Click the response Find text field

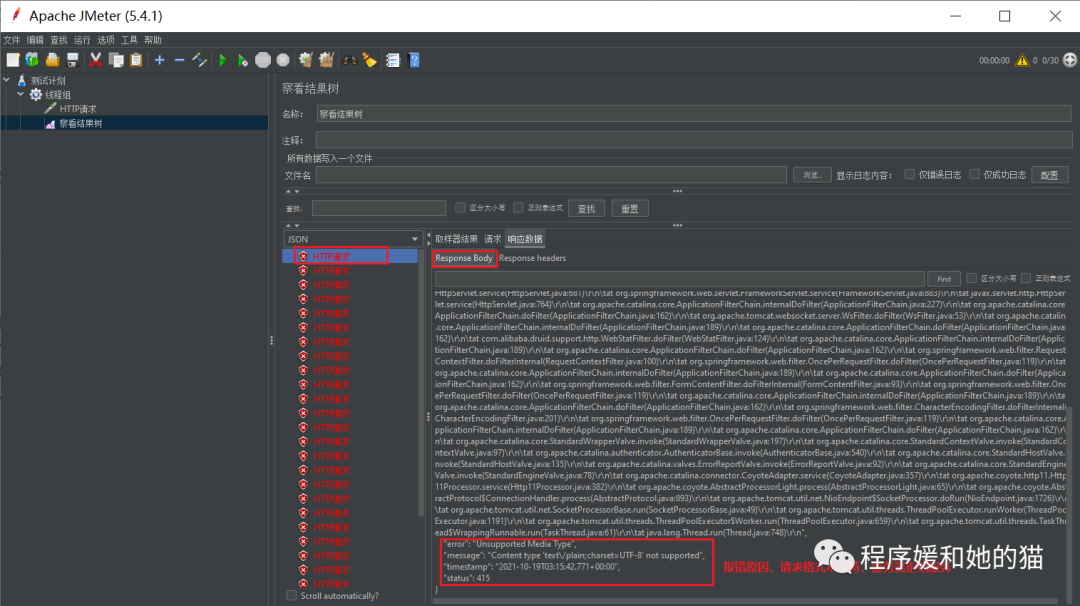[x=680, y=279]
